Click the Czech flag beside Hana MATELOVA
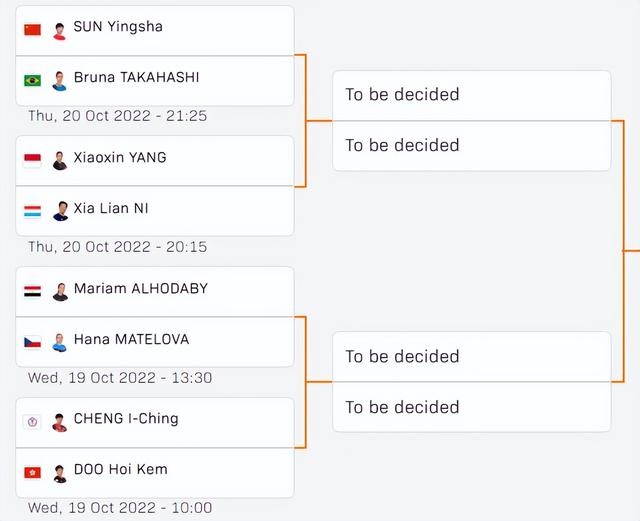The width and height of the screenshot is (640, 521). click(x=32, y=342)
